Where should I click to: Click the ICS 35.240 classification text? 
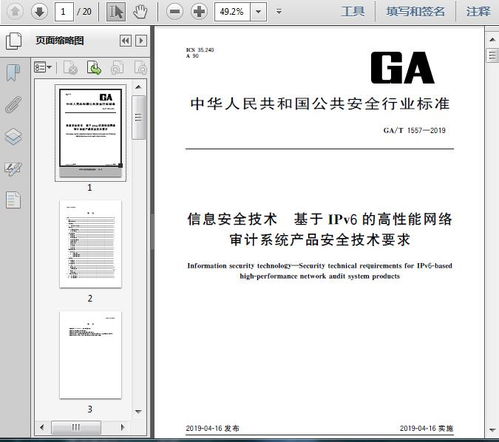click(x=200, y=50)
